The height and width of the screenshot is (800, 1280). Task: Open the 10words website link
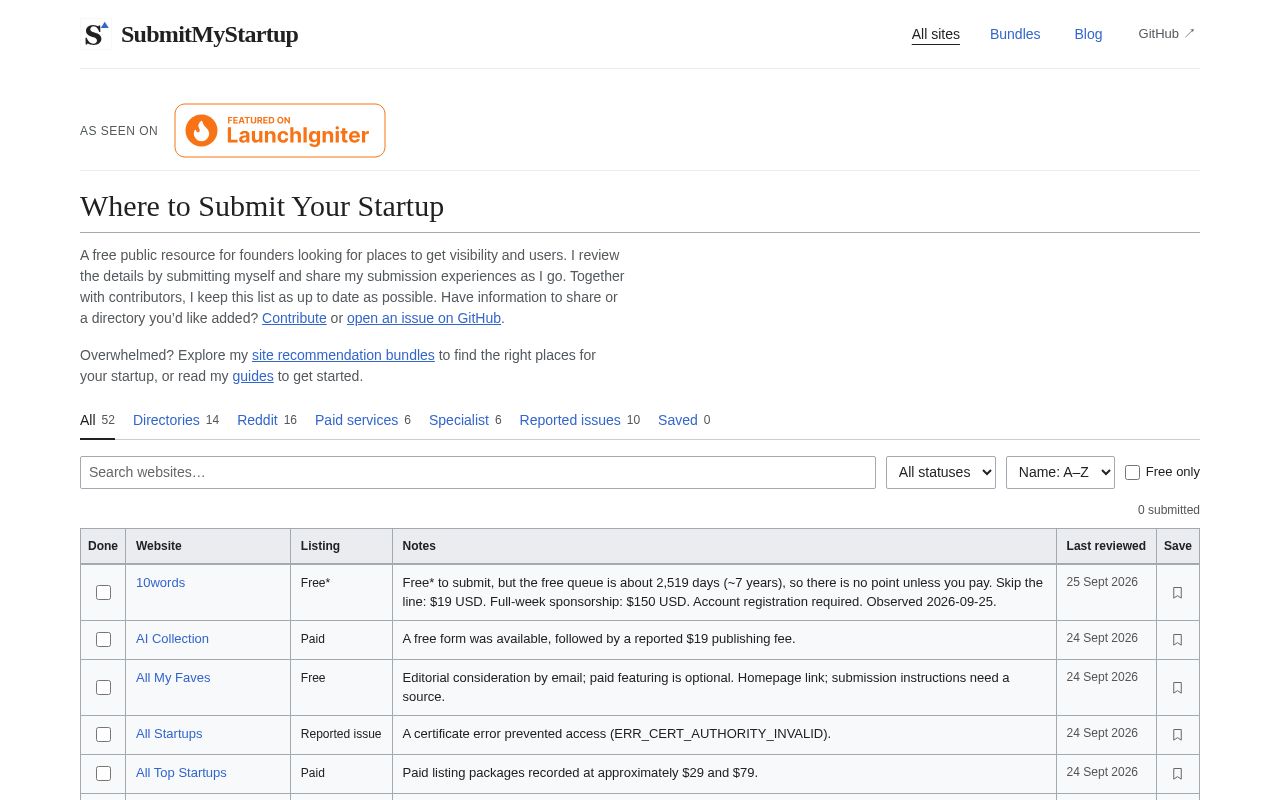tap(160, 582)
